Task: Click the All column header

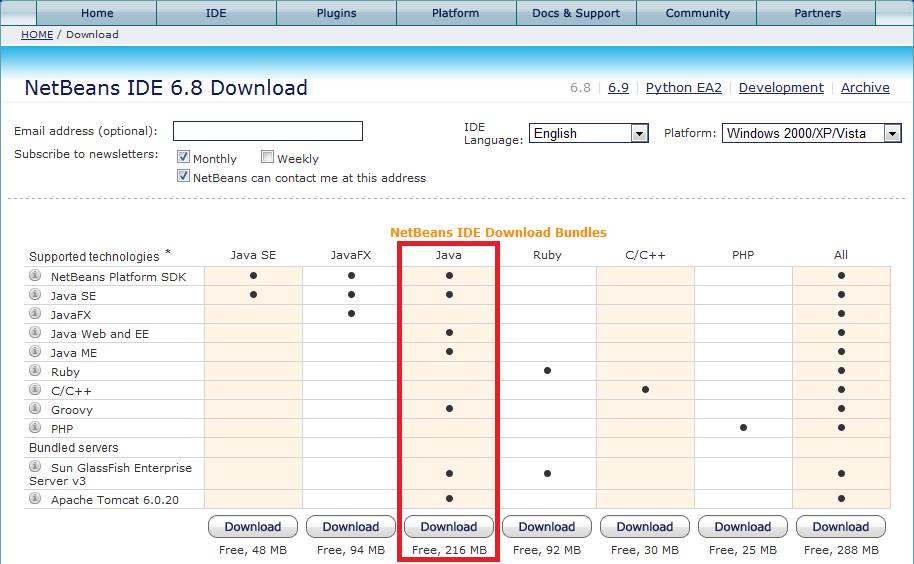Action: [x=841, y=255]
